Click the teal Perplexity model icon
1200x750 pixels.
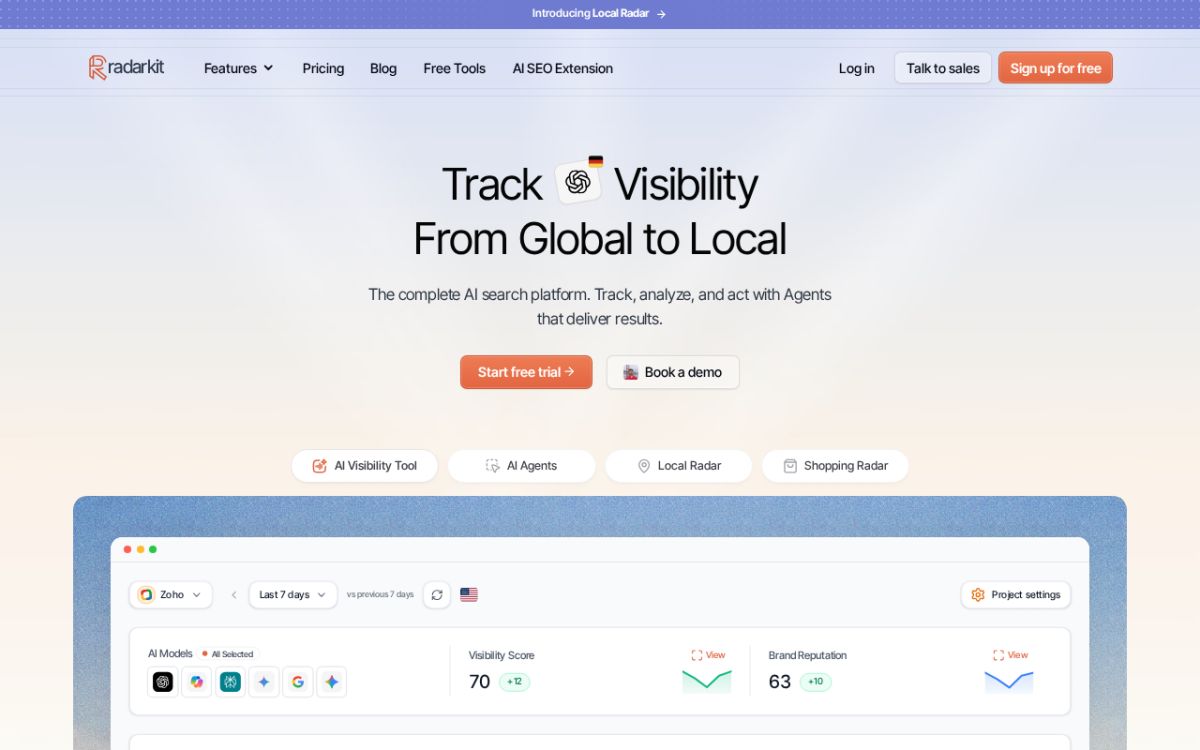click(231, 682)
